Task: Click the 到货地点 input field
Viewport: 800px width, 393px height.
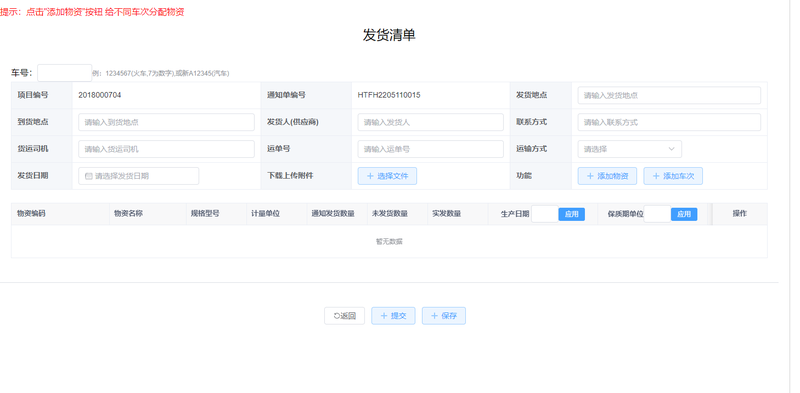Action: [x=166, y=122]
